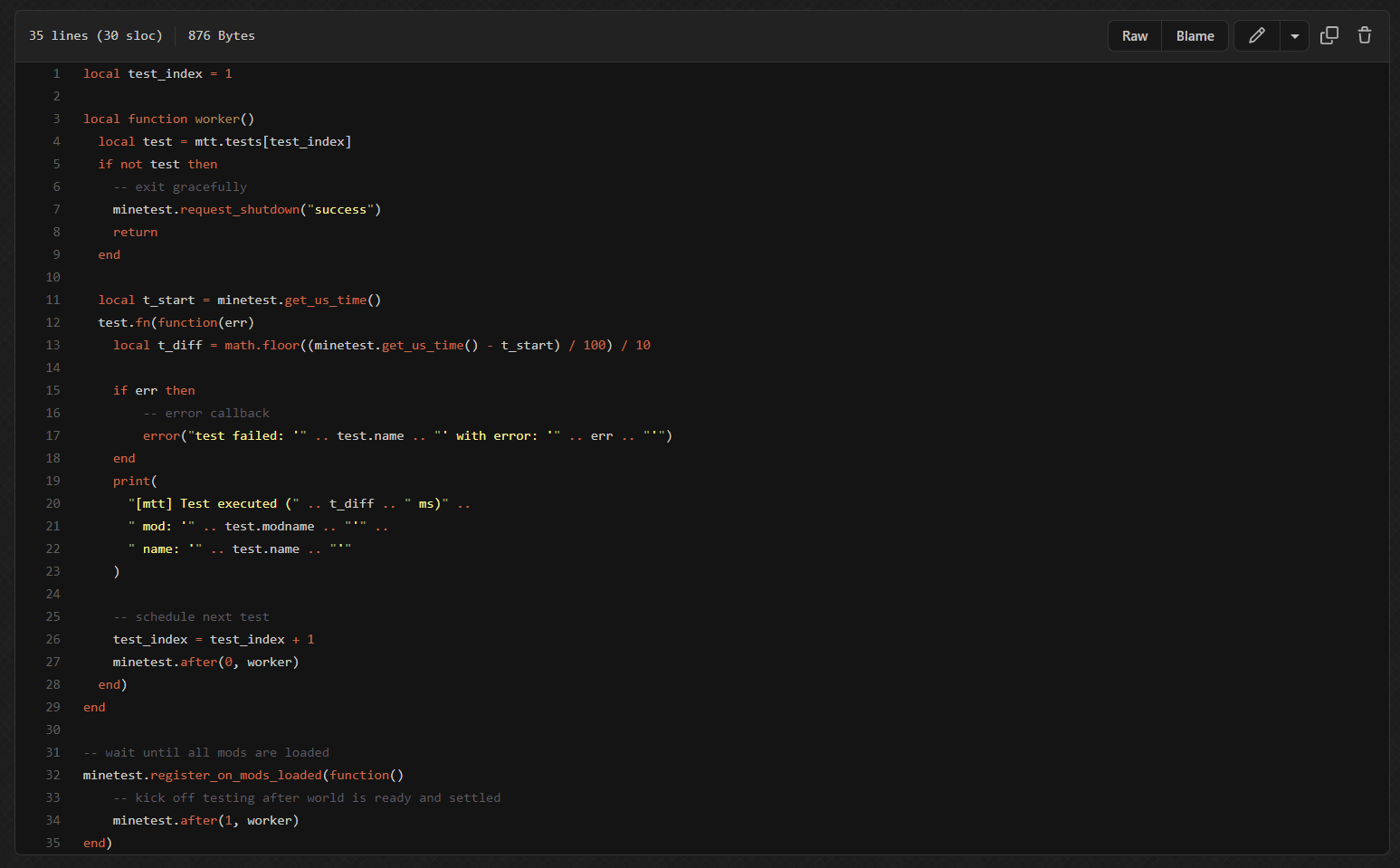Click line number 13 in the gutter
The width and height of the screenshot is (1400, 868).
coord(53,346)
